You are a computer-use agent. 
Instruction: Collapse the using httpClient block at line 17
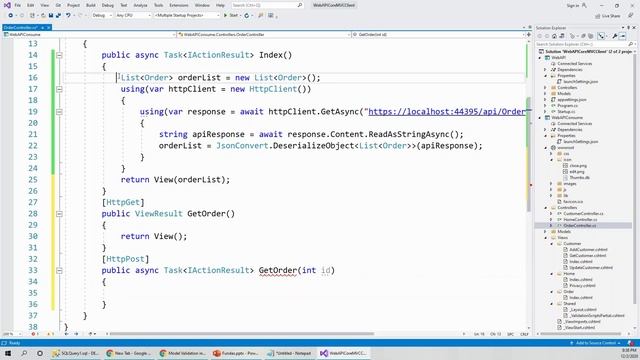[x=59, y=89]
